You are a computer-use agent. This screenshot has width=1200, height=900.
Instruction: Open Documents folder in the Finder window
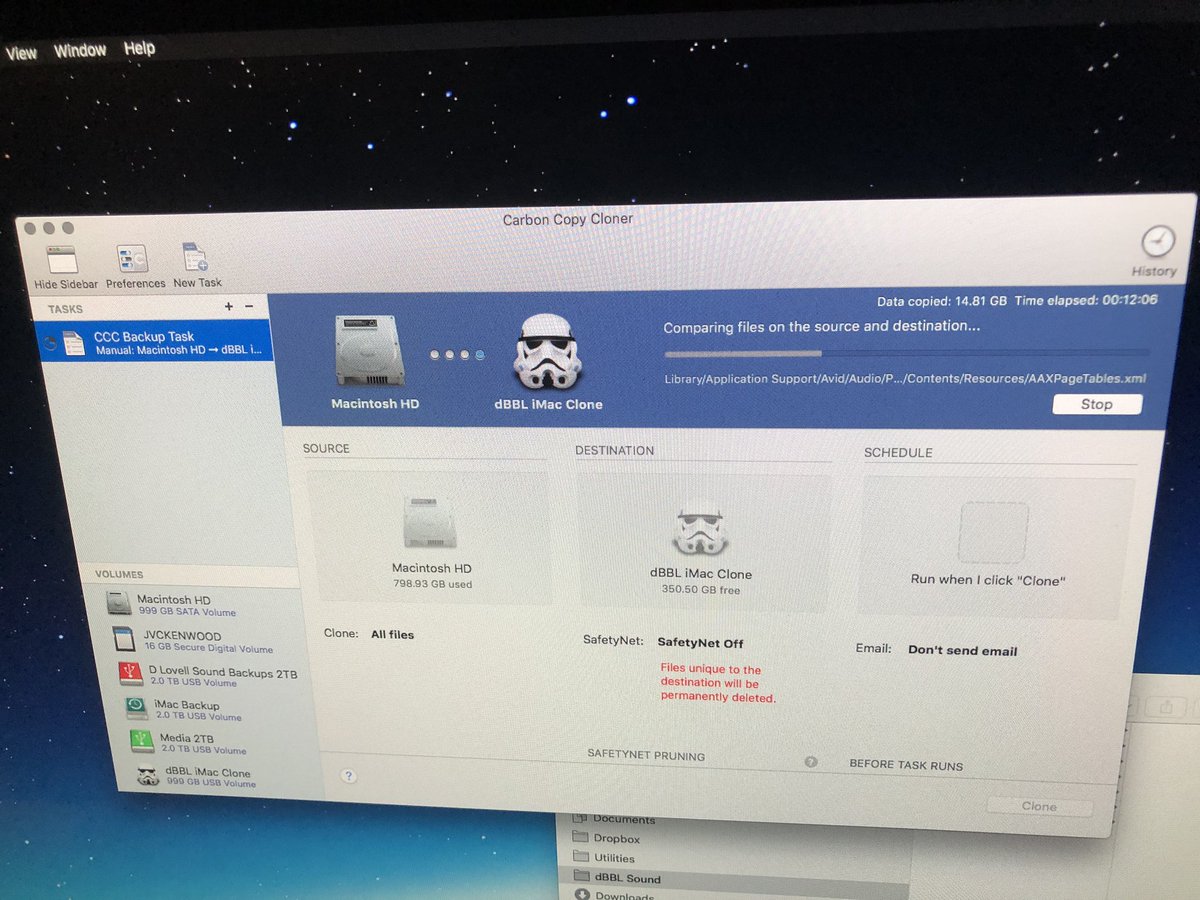(623, 819)
